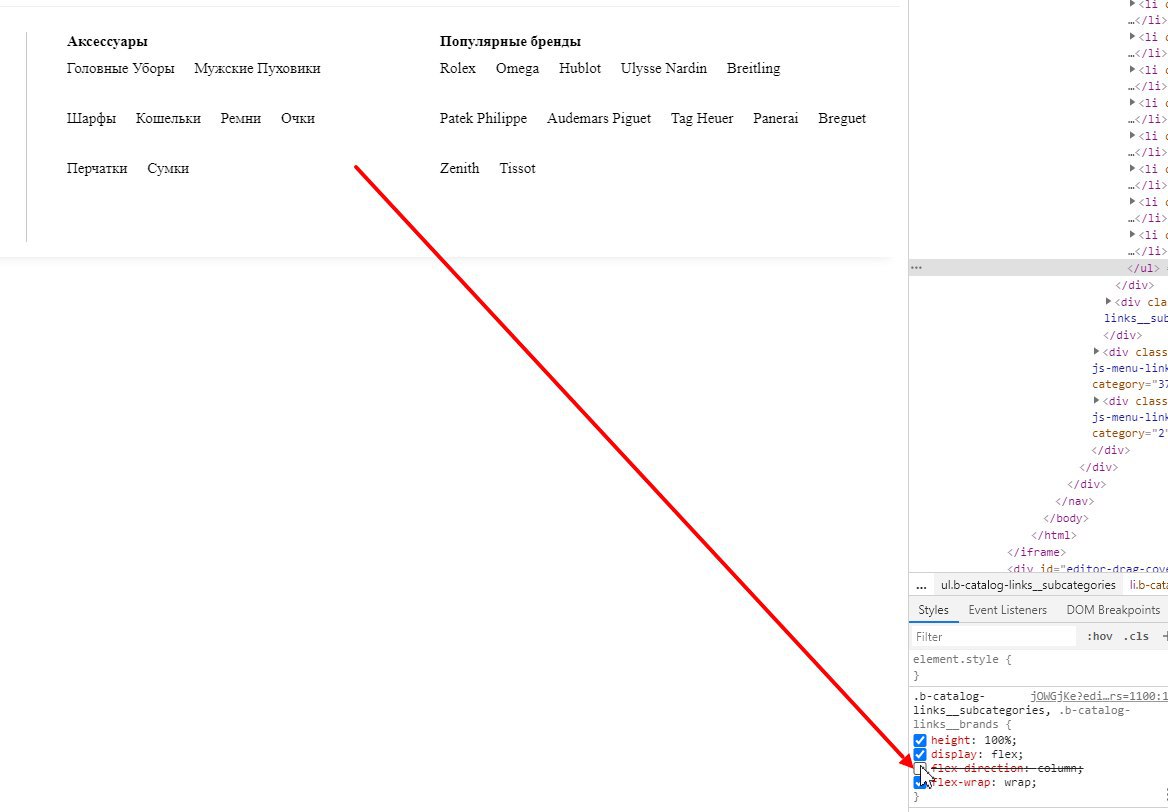
Task: Visit the Breitling brand page
Action: point(754,69)
